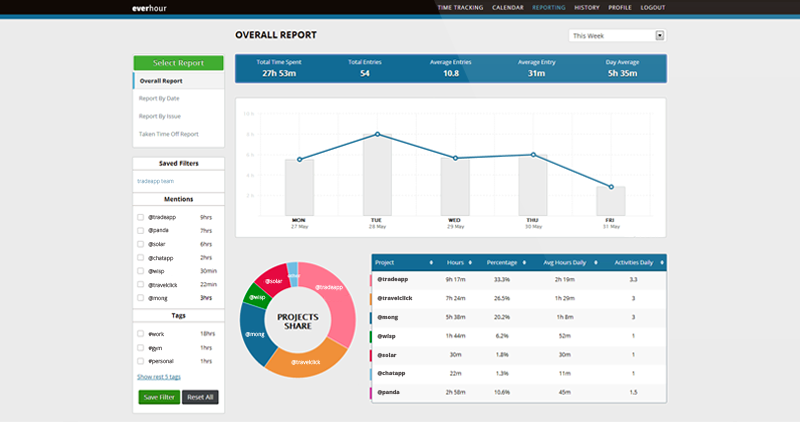This screenshot has height=422, width=800.
Task: Expand the Select Report menu
Action: point(178,62)
